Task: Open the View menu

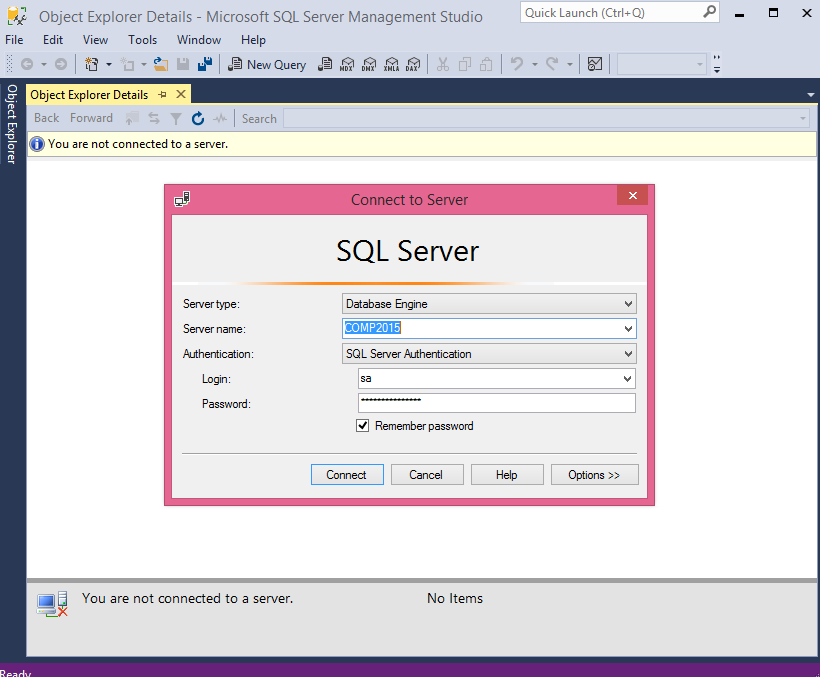Action: pos(95,40)
